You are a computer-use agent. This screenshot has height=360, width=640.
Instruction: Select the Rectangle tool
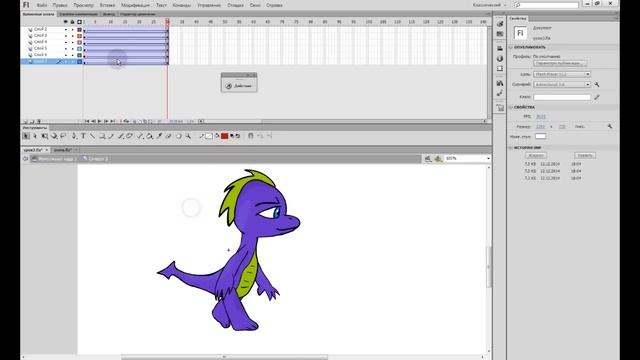click(x=102, y=136)
